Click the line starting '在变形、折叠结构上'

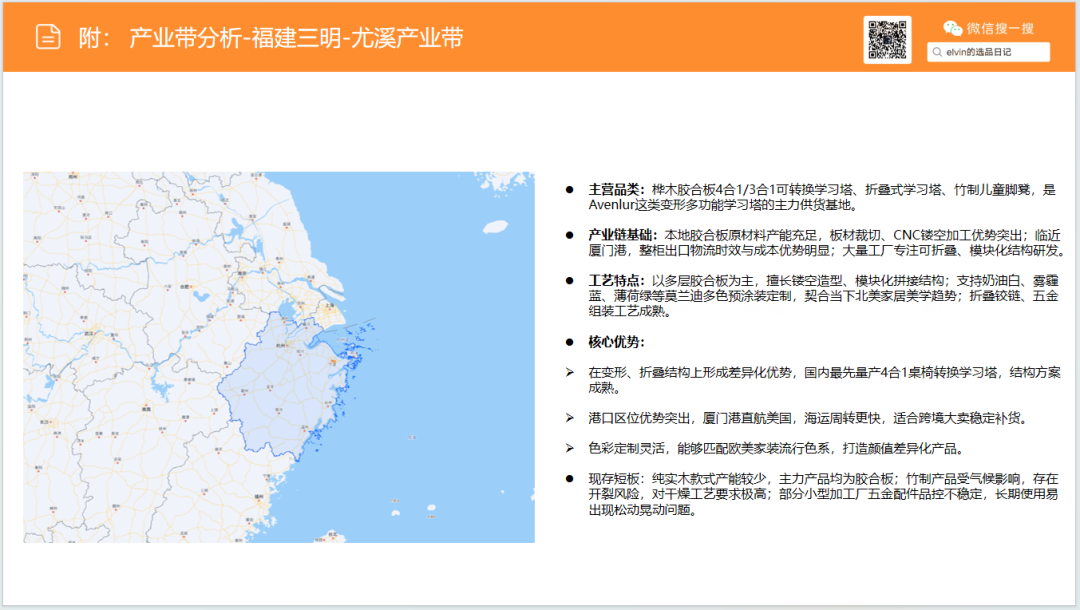click(x=824, y=380)
